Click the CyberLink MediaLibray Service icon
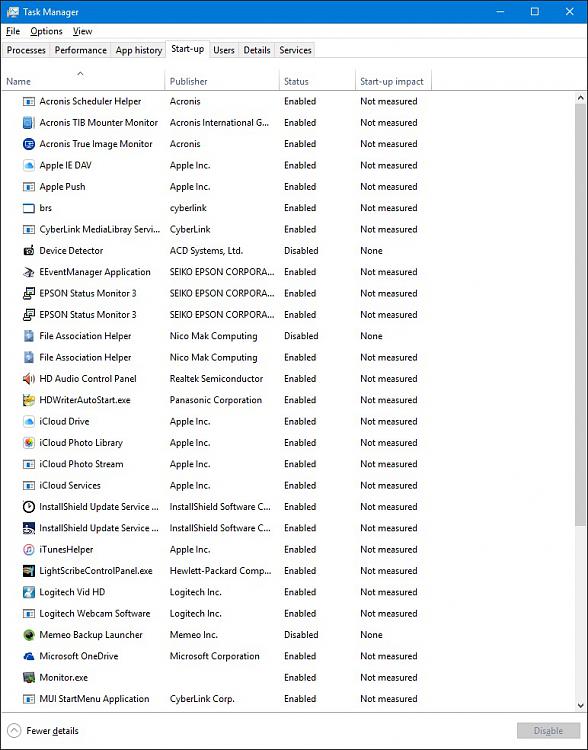Screen dimensions: 588x750 [29, 230]
